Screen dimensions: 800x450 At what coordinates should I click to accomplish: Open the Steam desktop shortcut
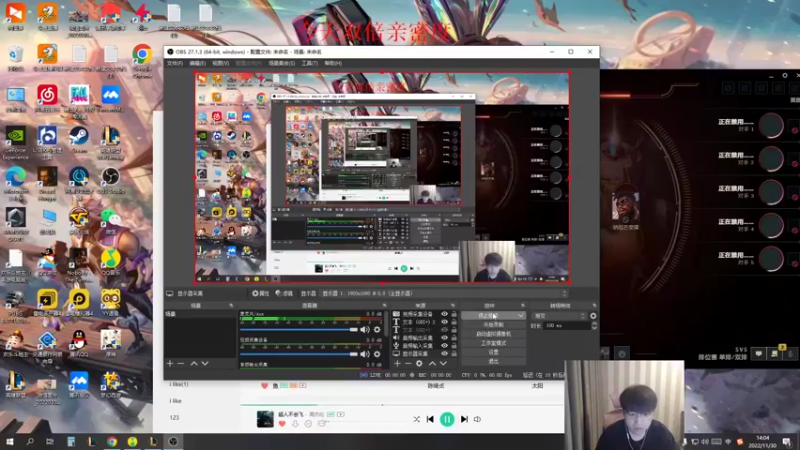tap(79, 140)
